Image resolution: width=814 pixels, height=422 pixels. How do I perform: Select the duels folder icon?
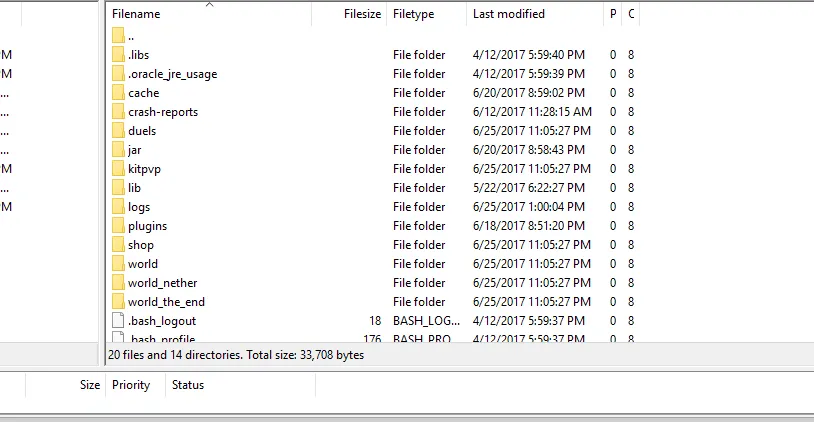(118, 131)
